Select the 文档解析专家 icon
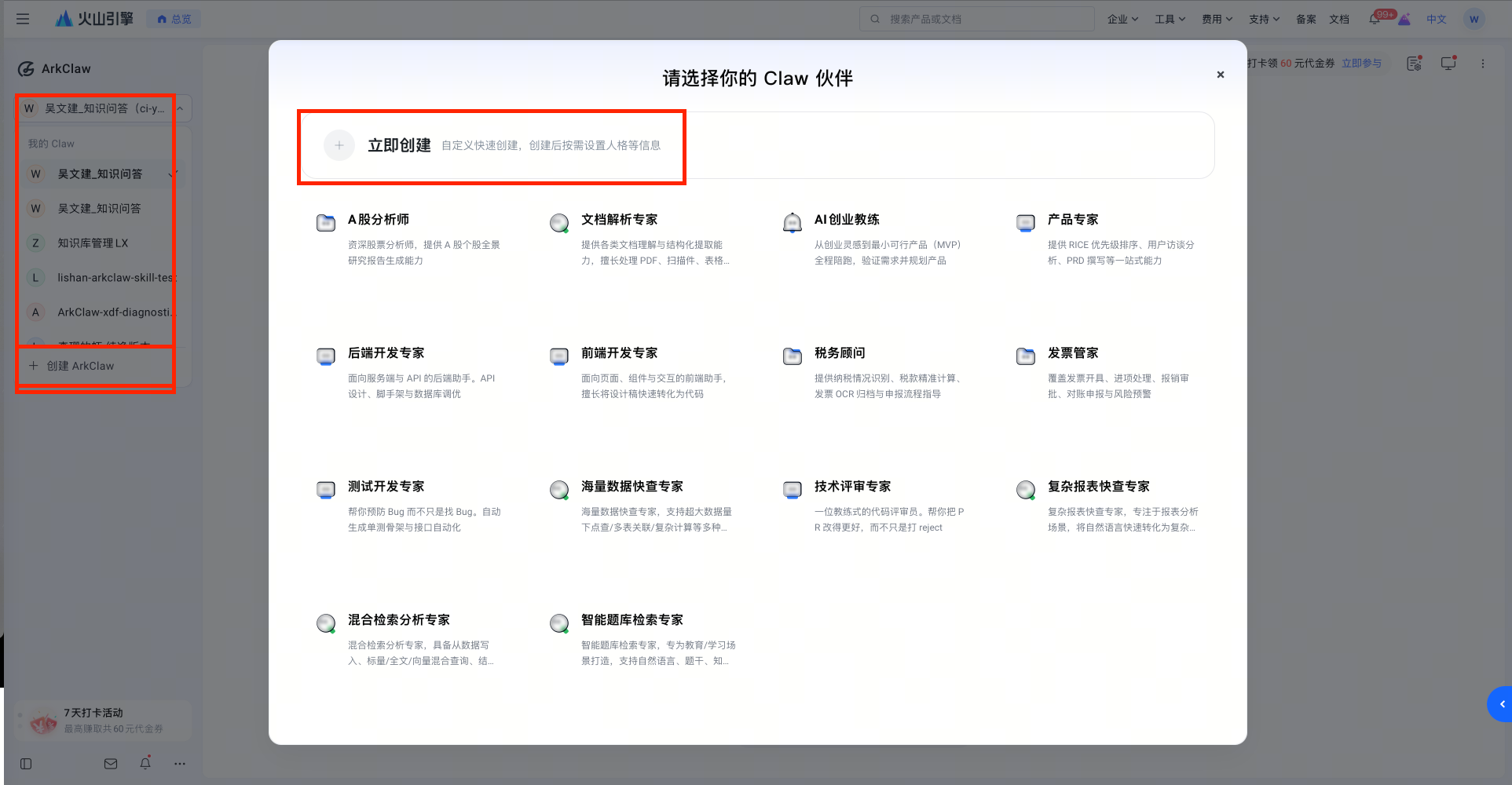 pyautogui.click(x=559, y=223)
